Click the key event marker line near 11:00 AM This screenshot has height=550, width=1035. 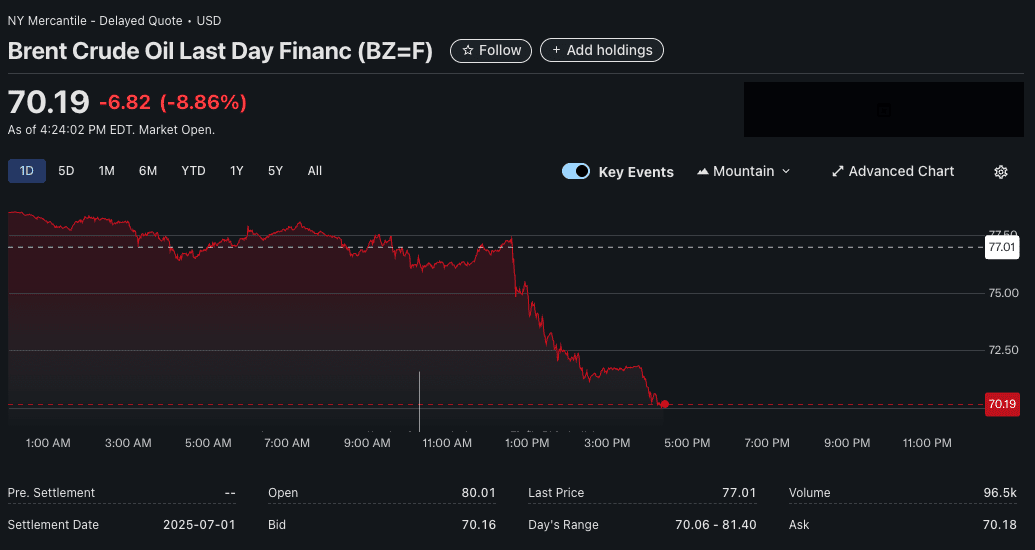[x=419, y=400]
